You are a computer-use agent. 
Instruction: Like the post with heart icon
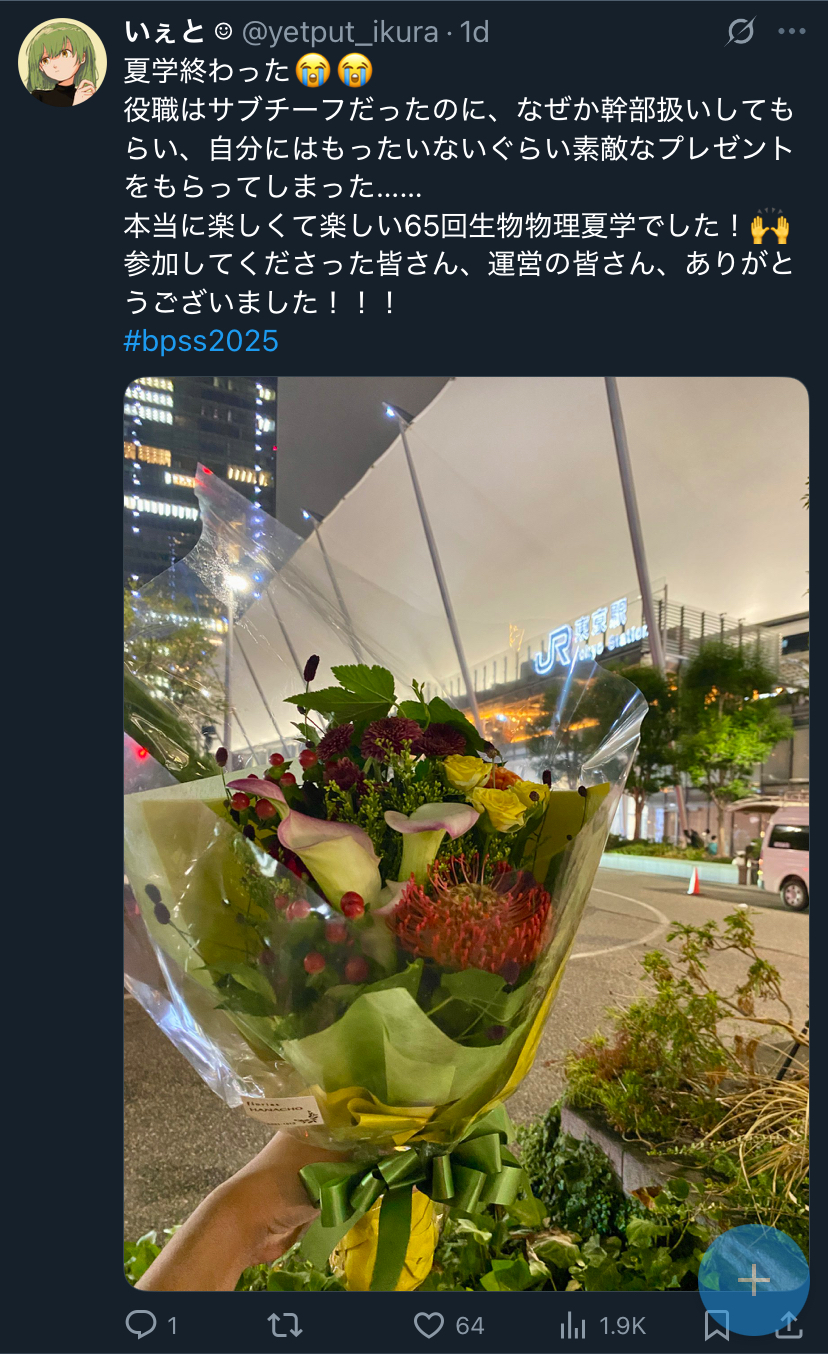click(429, 1326)
